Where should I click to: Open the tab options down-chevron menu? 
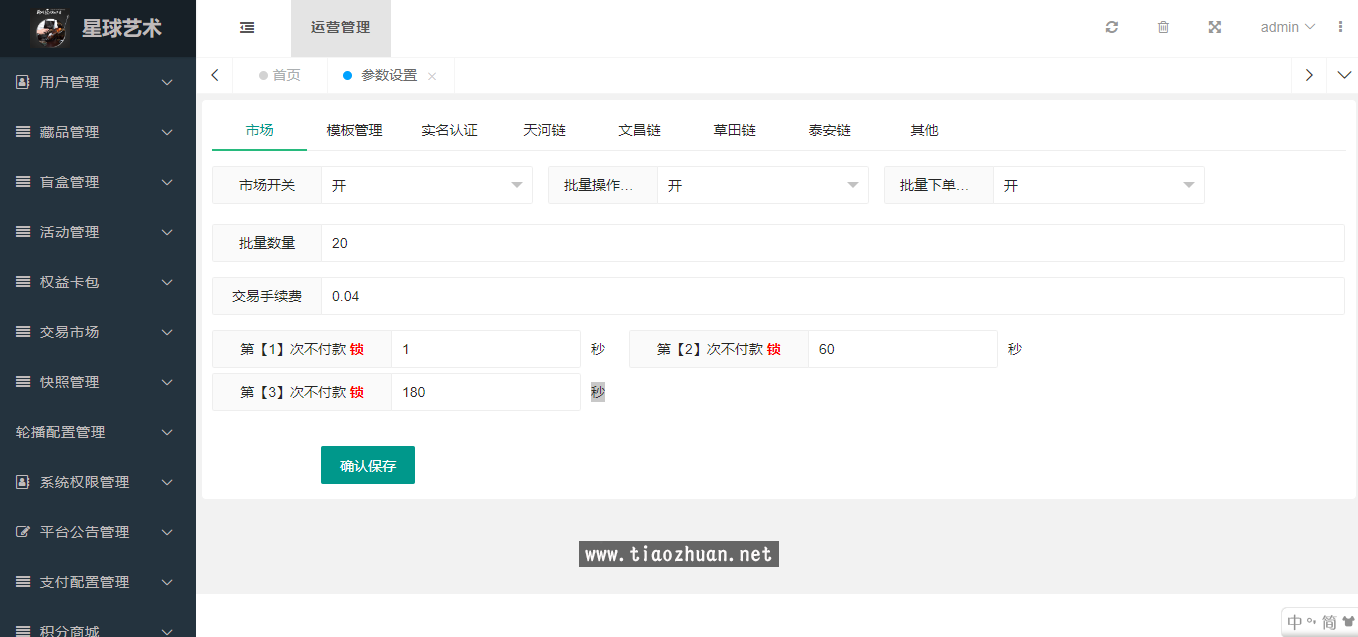1342,75
